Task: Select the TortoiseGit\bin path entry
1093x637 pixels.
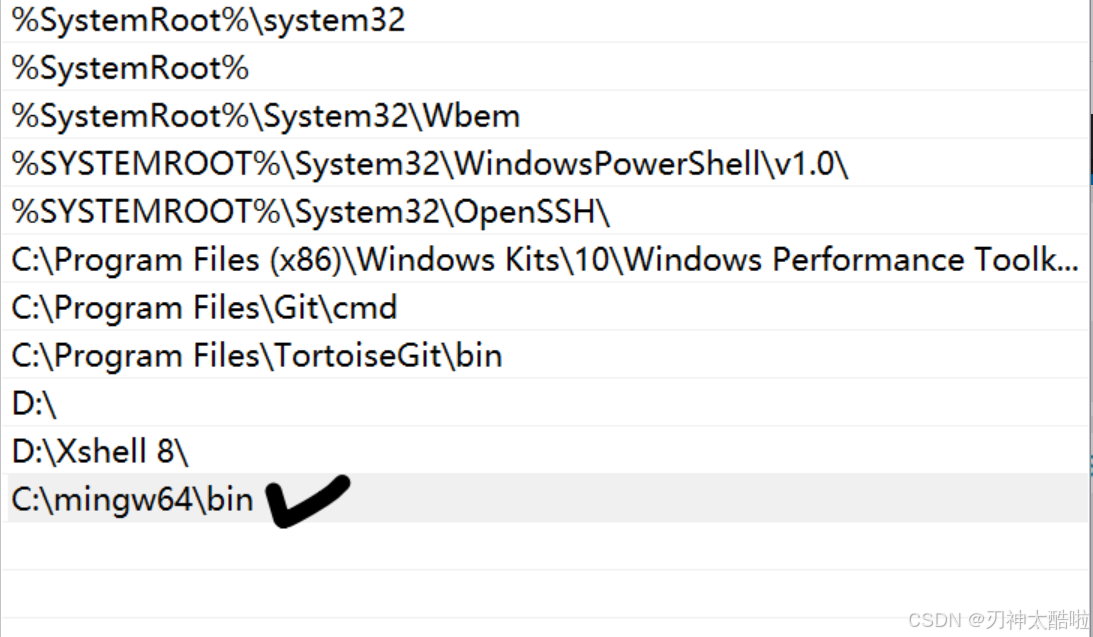Action: click(257, 355)
